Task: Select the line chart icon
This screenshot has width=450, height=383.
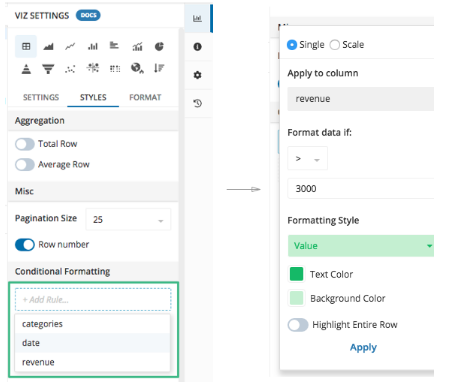Action: (70, 46)
